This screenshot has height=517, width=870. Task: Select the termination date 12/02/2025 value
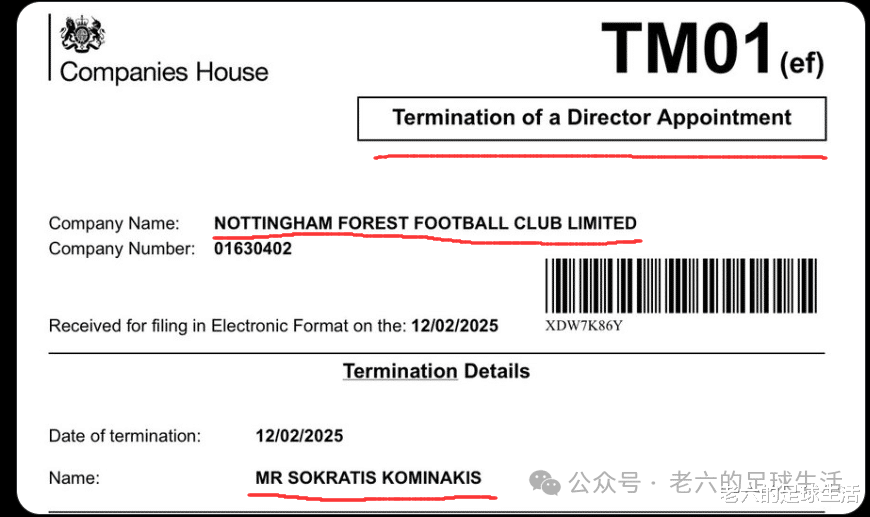click(300, 436)
